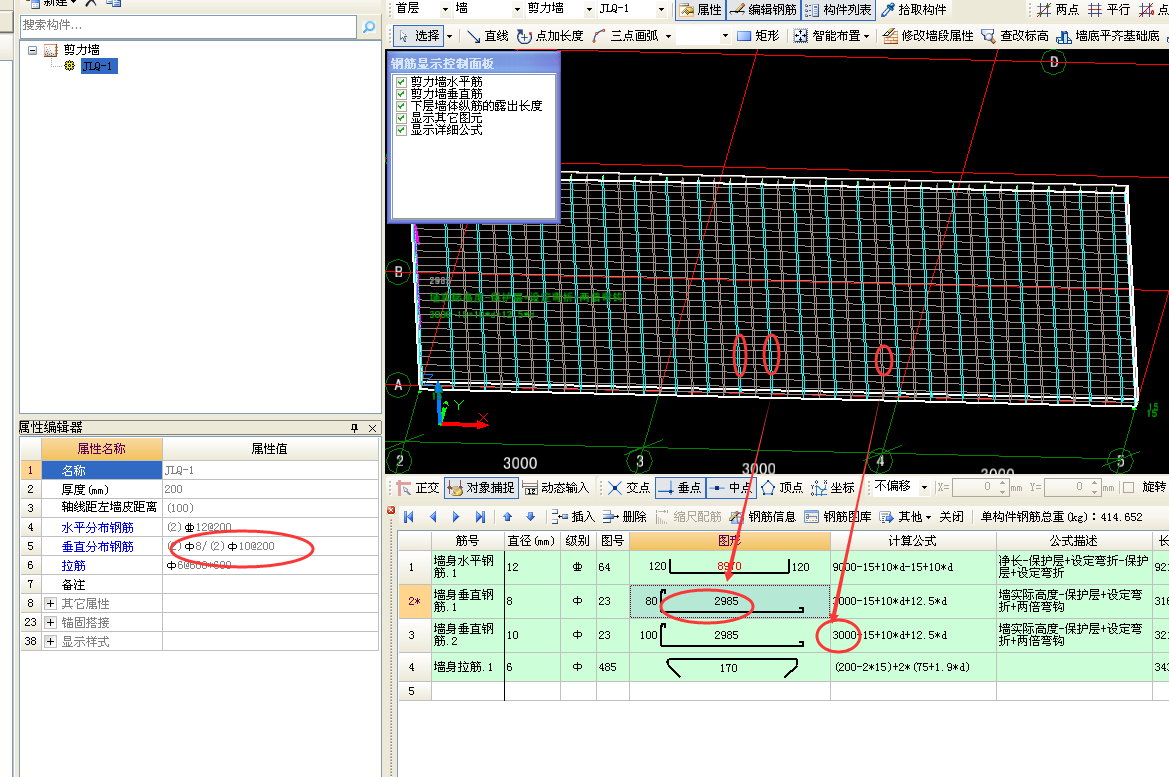Choose the 点加长度 point-plus-length tool
This screenshot has height=777, width=1169.
click(550, 36)
